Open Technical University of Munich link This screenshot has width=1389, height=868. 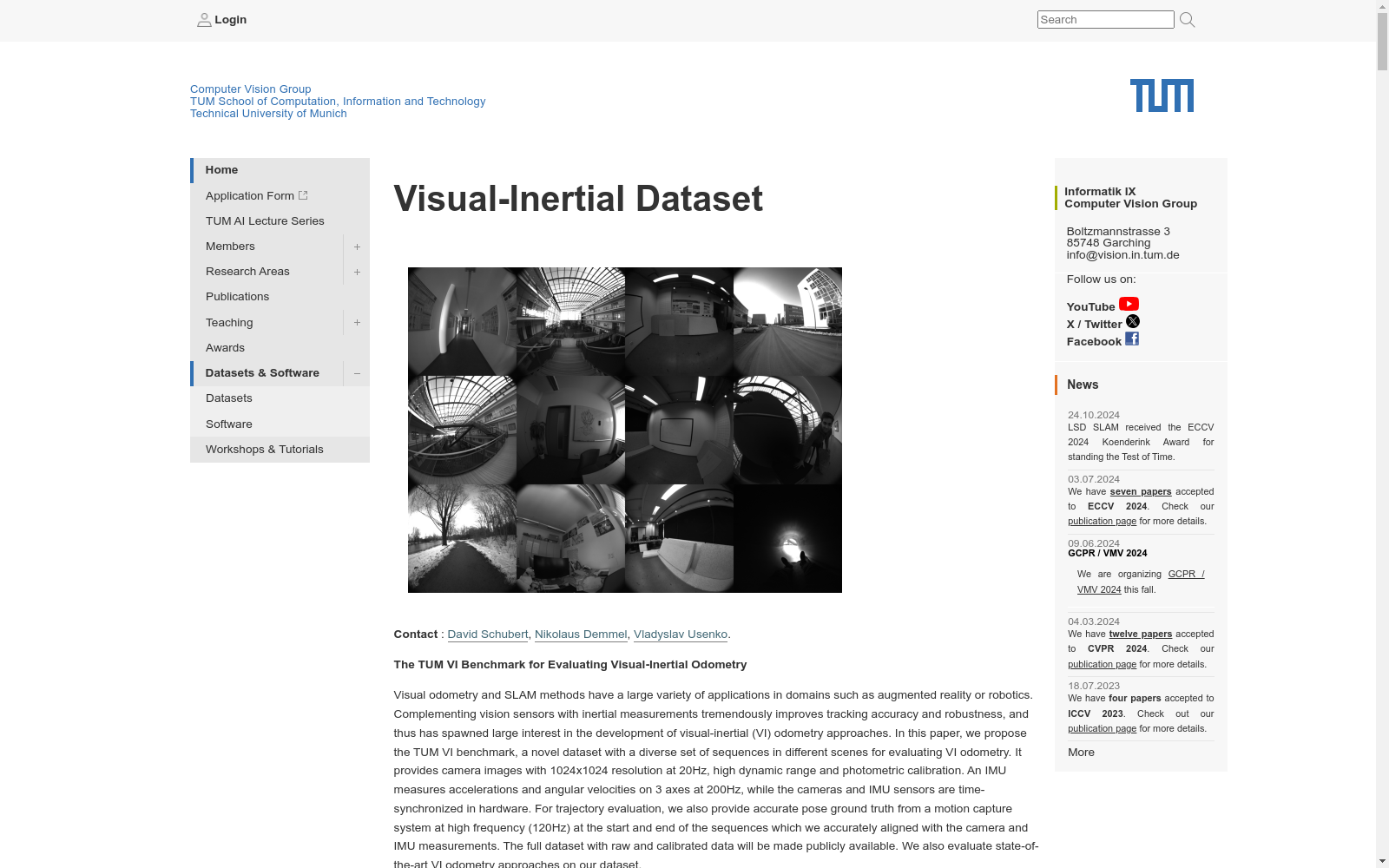268,113
